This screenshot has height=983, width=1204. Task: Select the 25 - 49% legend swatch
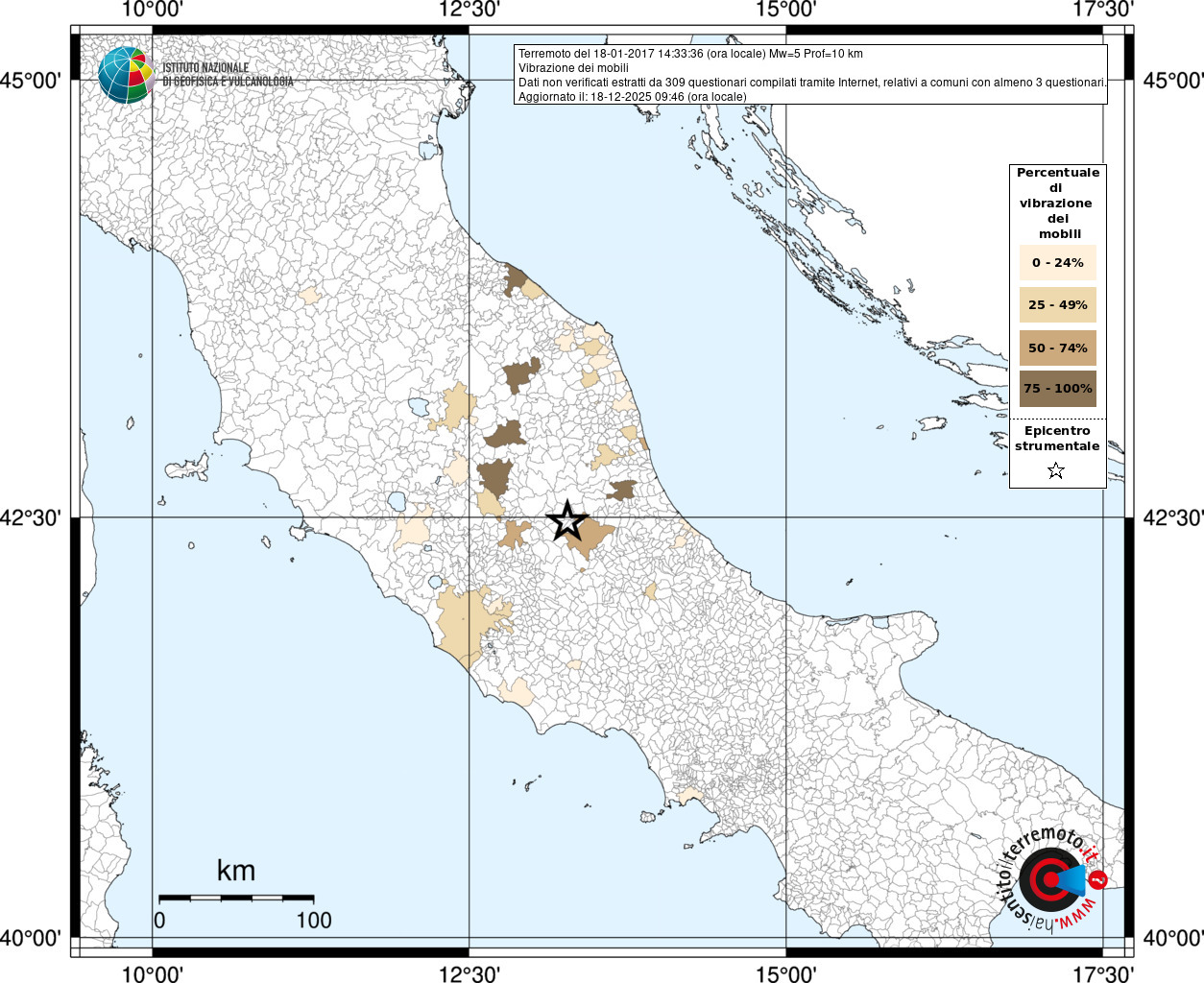[x=1057, y=305]
